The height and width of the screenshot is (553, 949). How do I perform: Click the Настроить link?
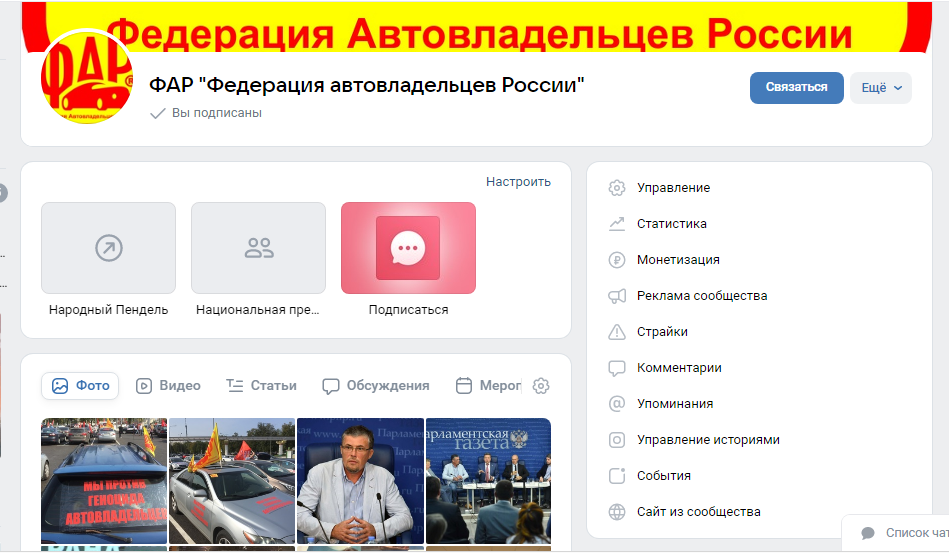click(518, 182)
